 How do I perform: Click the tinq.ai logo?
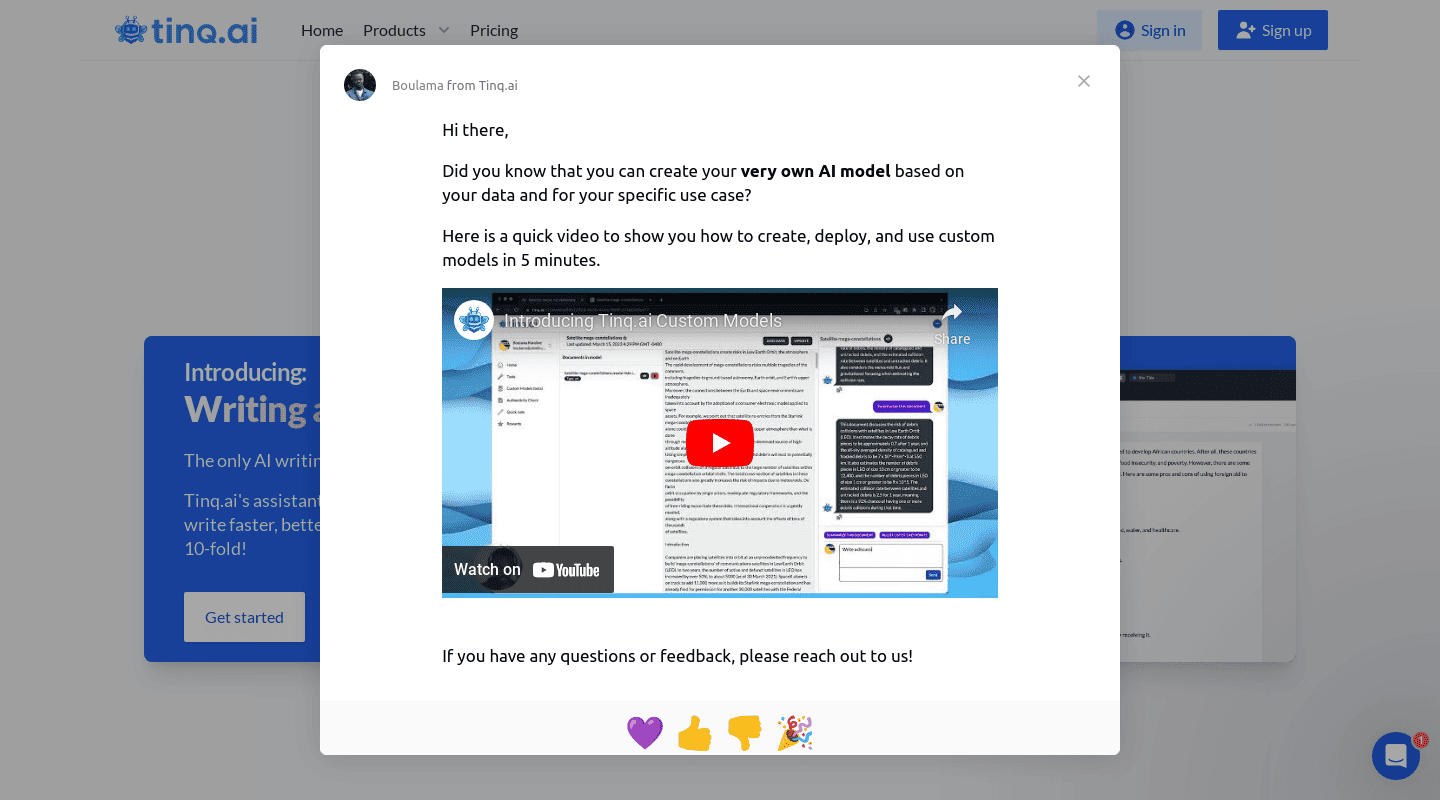[186, 30]
